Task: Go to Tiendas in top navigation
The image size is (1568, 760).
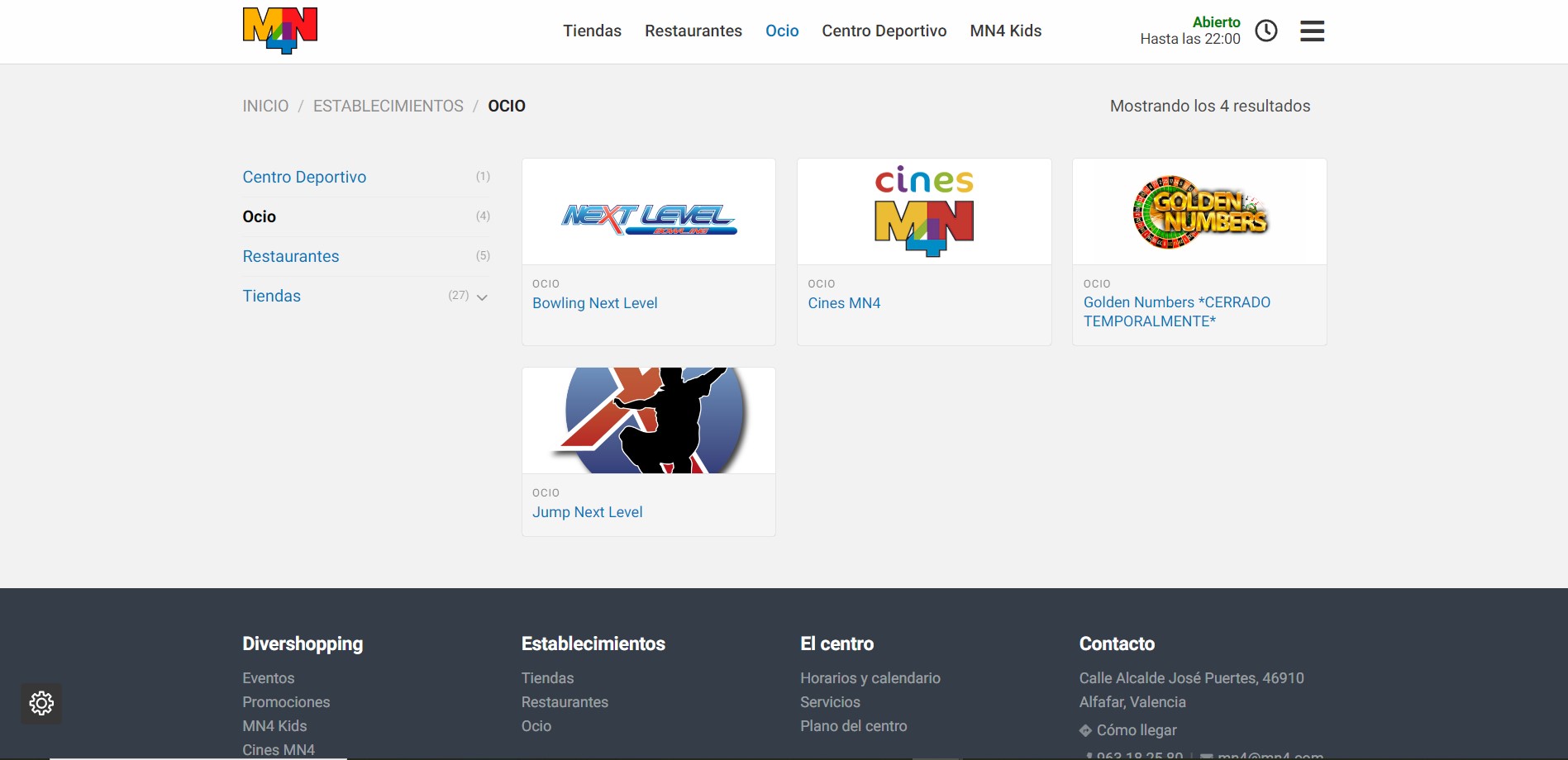Action: (x=592, y=31)
